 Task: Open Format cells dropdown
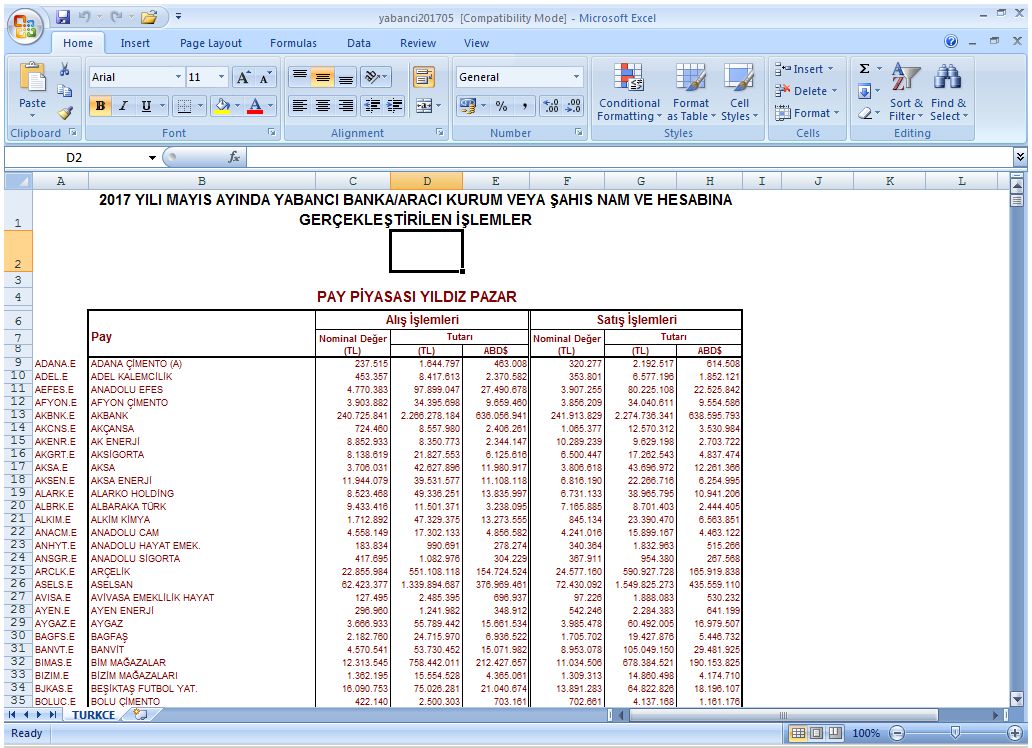[x=808, y=113]
